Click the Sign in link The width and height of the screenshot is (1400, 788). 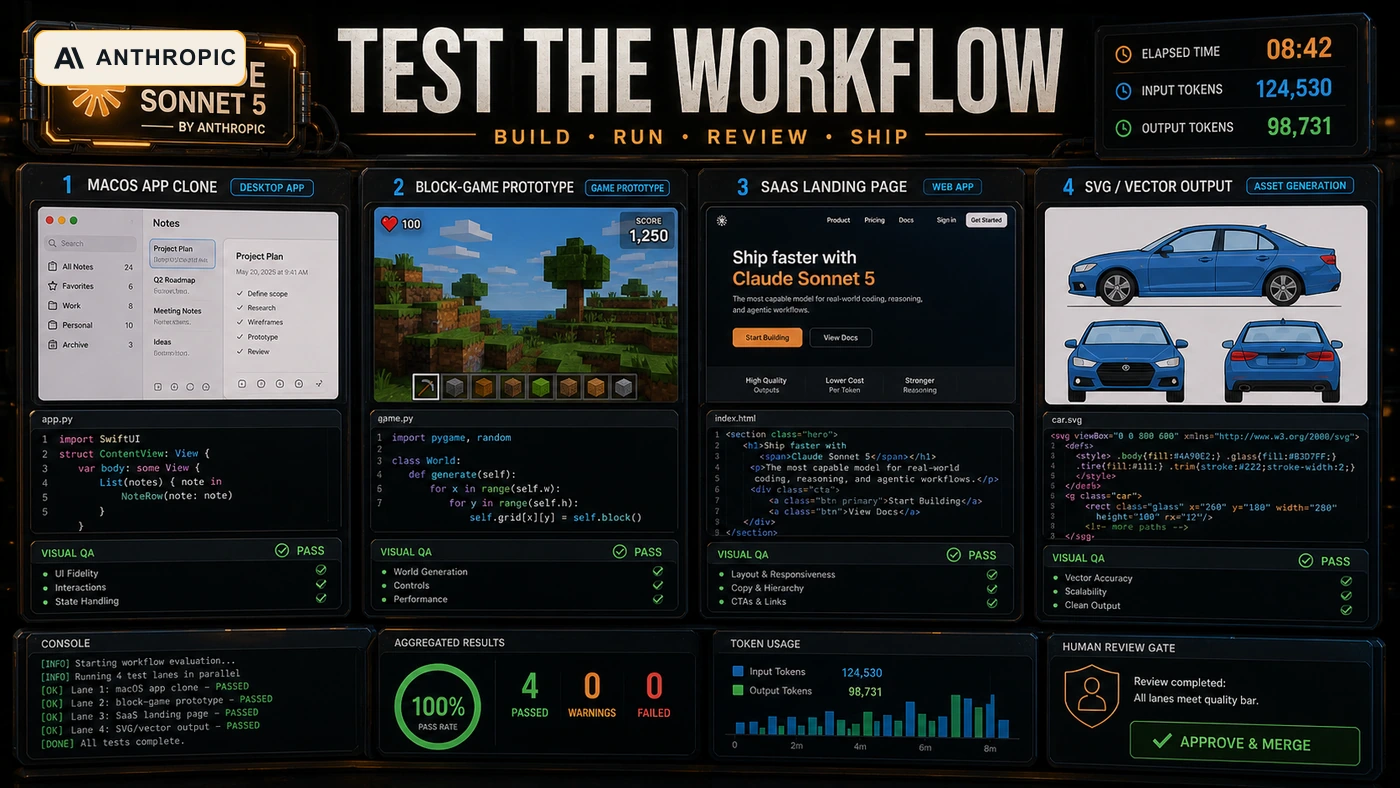point(946,220)
